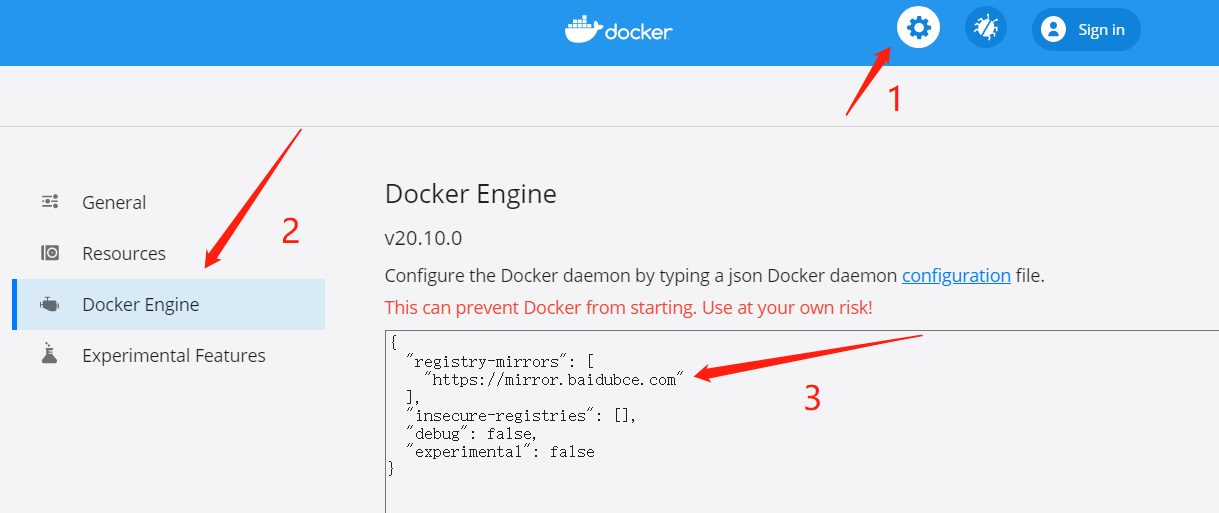Click the Troubleshoot bug icon

point(985,29)
